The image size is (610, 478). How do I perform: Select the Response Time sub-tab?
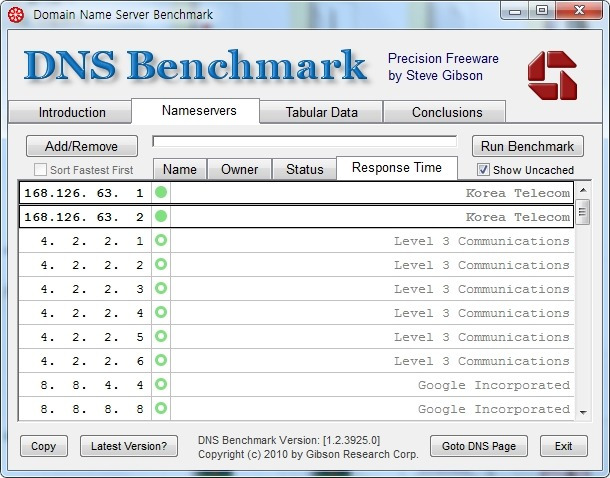point(397,168)
